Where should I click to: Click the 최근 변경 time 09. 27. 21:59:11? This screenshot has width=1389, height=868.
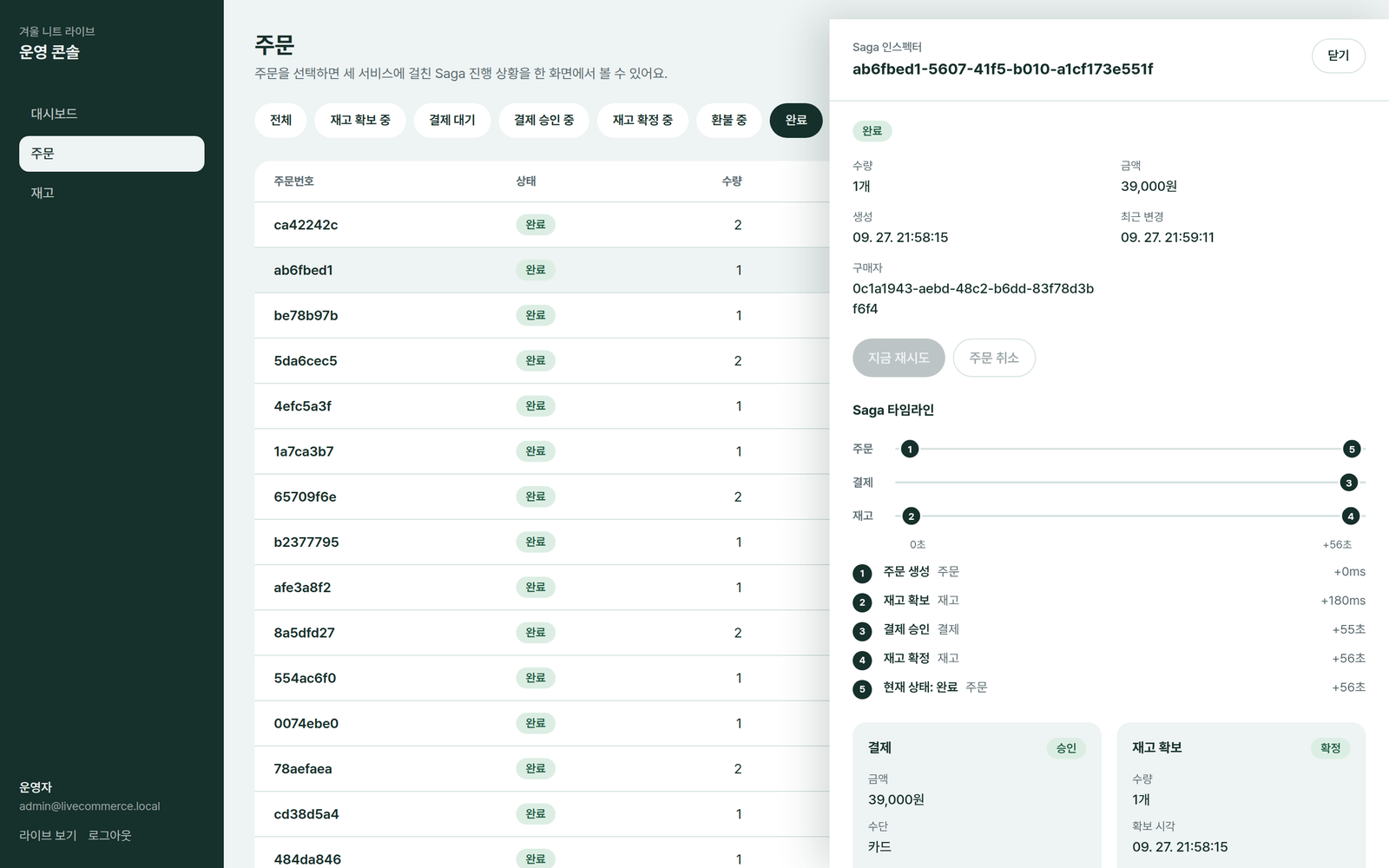tap(1168, 238)
